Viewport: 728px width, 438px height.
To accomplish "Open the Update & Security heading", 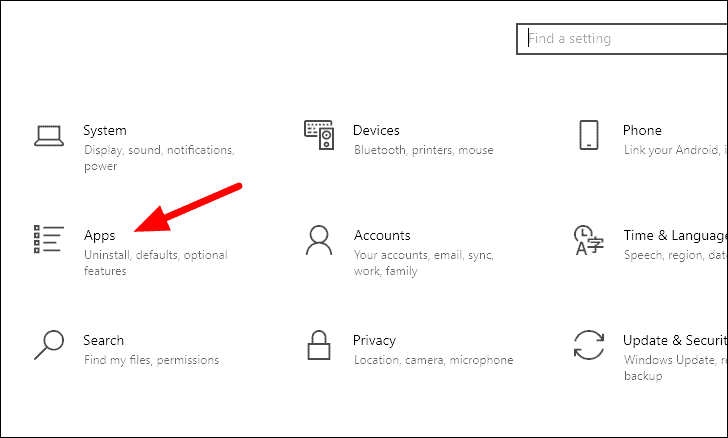I will tap(675, 340).
